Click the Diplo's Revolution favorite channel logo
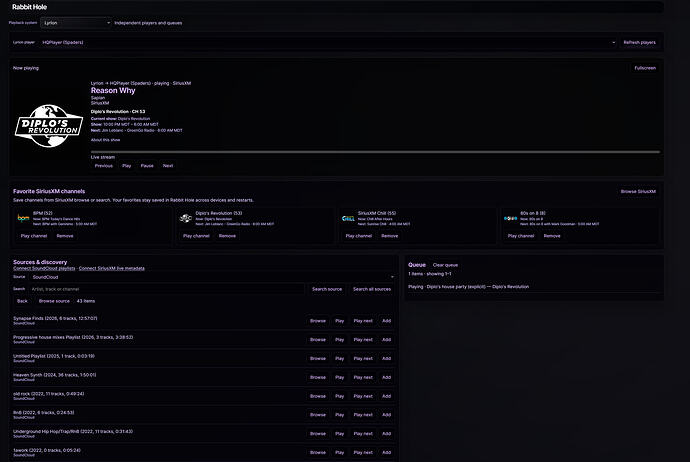690x462 pixels. coord(186,218)
